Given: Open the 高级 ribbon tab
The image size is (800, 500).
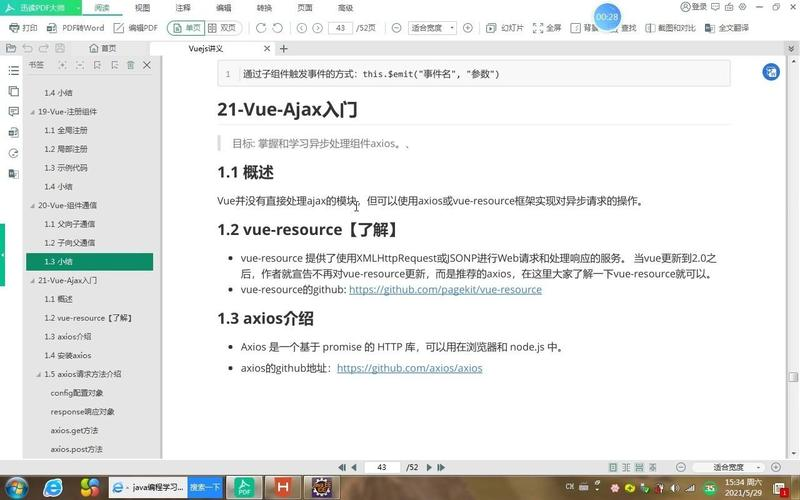Looking at the screenshot, I should [x=345, y=8].
